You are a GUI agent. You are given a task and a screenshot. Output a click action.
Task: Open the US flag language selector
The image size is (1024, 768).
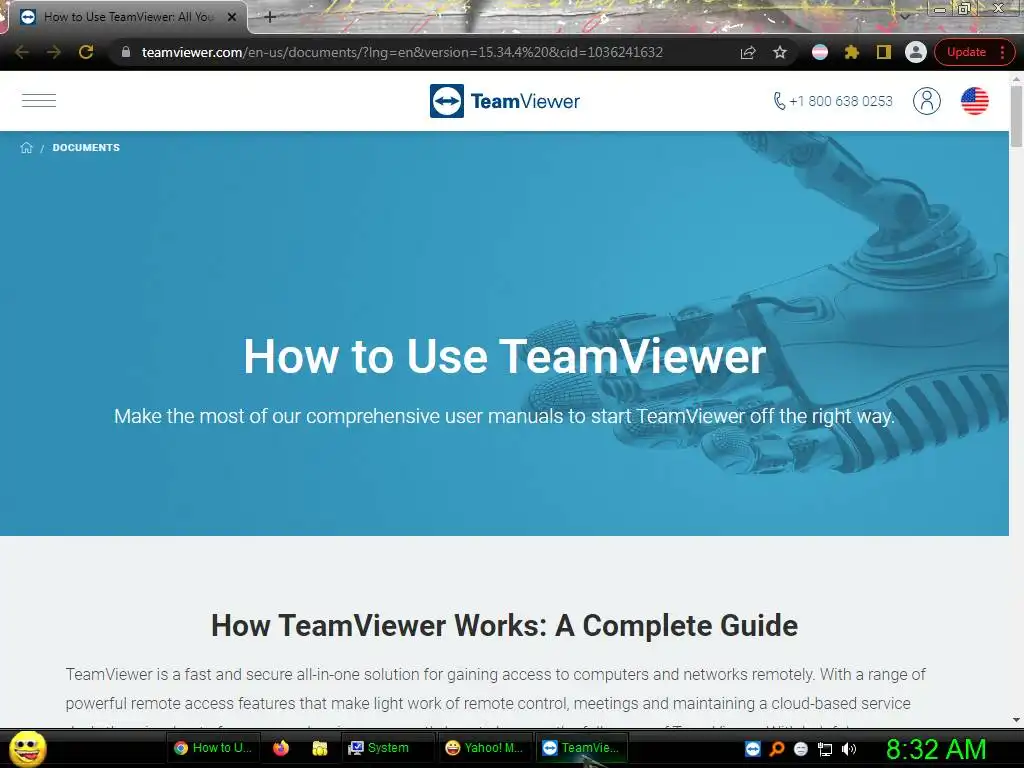[974, 101]
